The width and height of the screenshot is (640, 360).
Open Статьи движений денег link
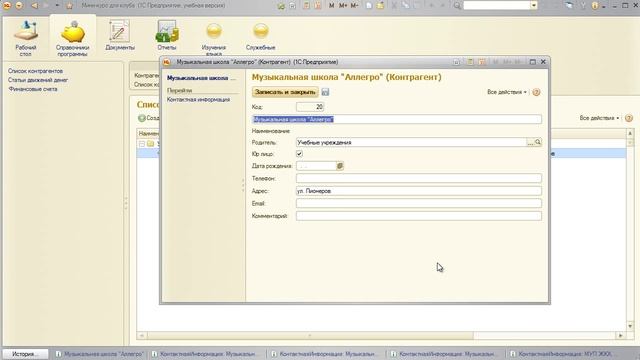coord(38,80)
